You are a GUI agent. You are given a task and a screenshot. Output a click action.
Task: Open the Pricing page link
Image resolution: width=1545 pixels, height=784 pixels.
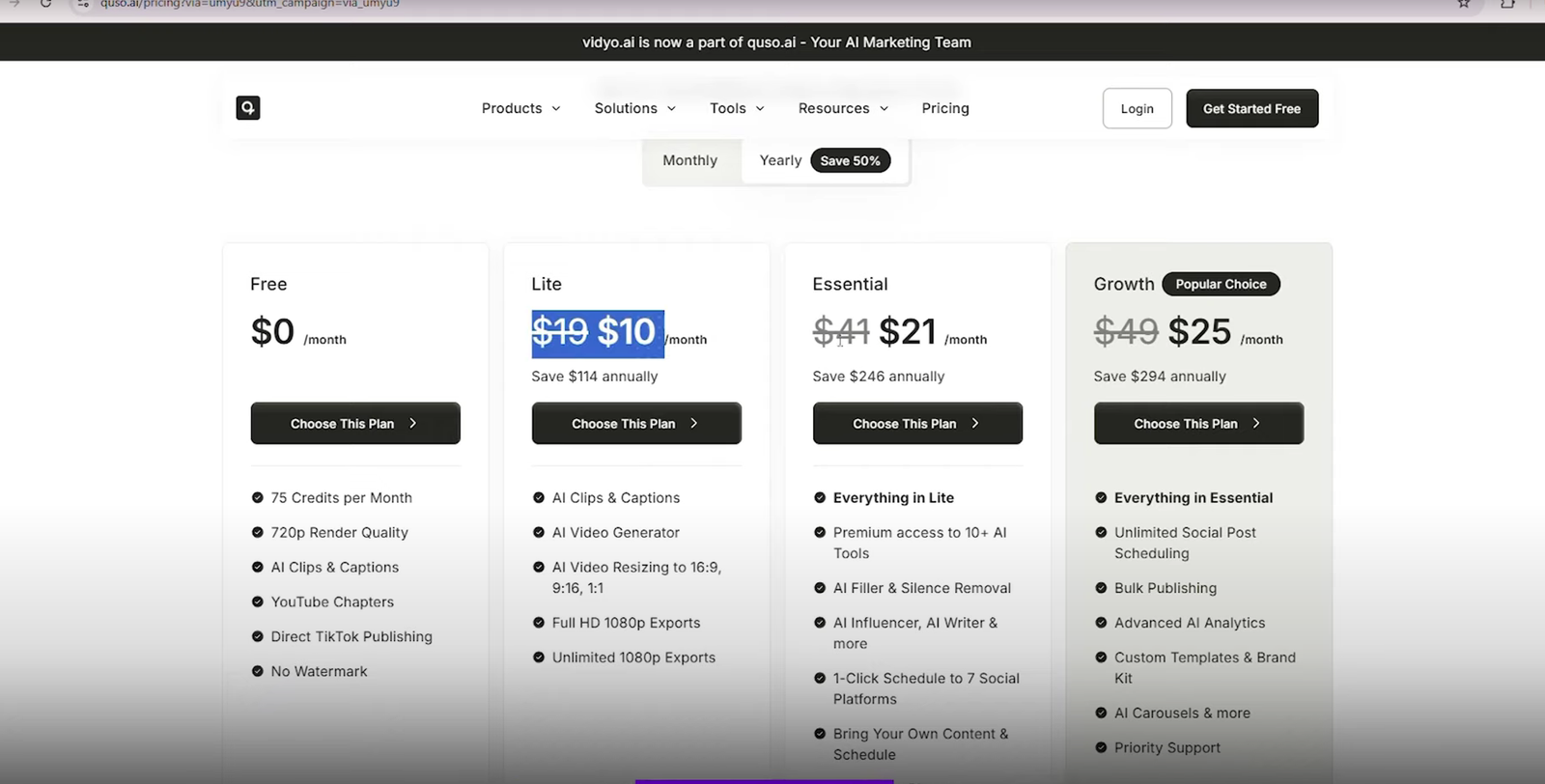pos(945,108)
